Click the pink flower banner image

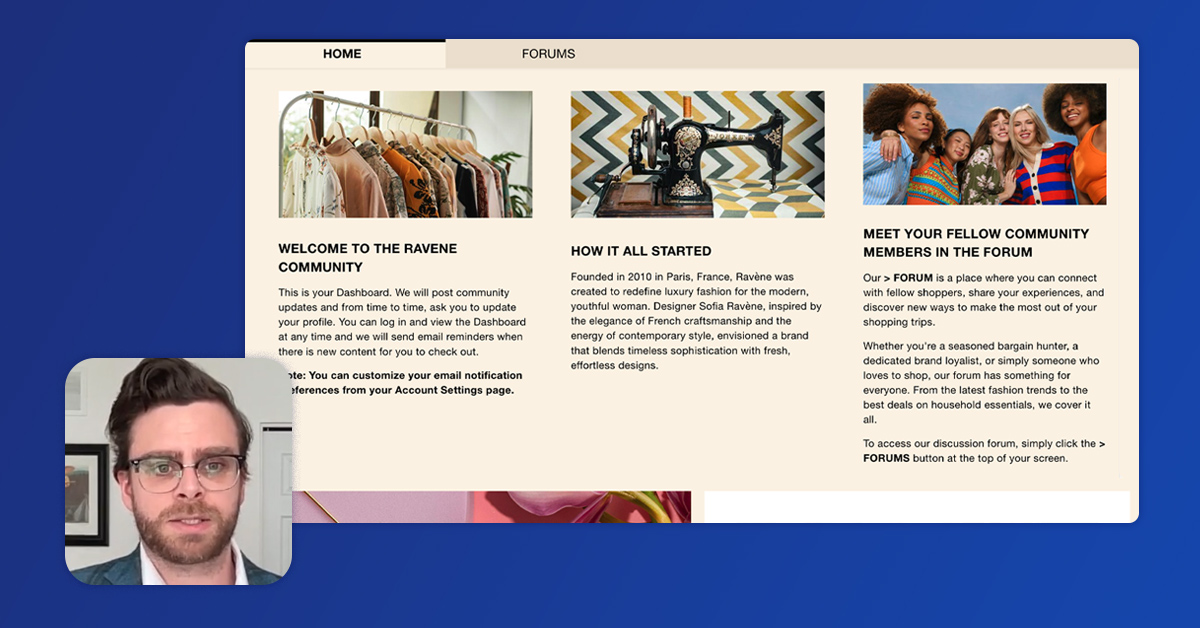491,507
